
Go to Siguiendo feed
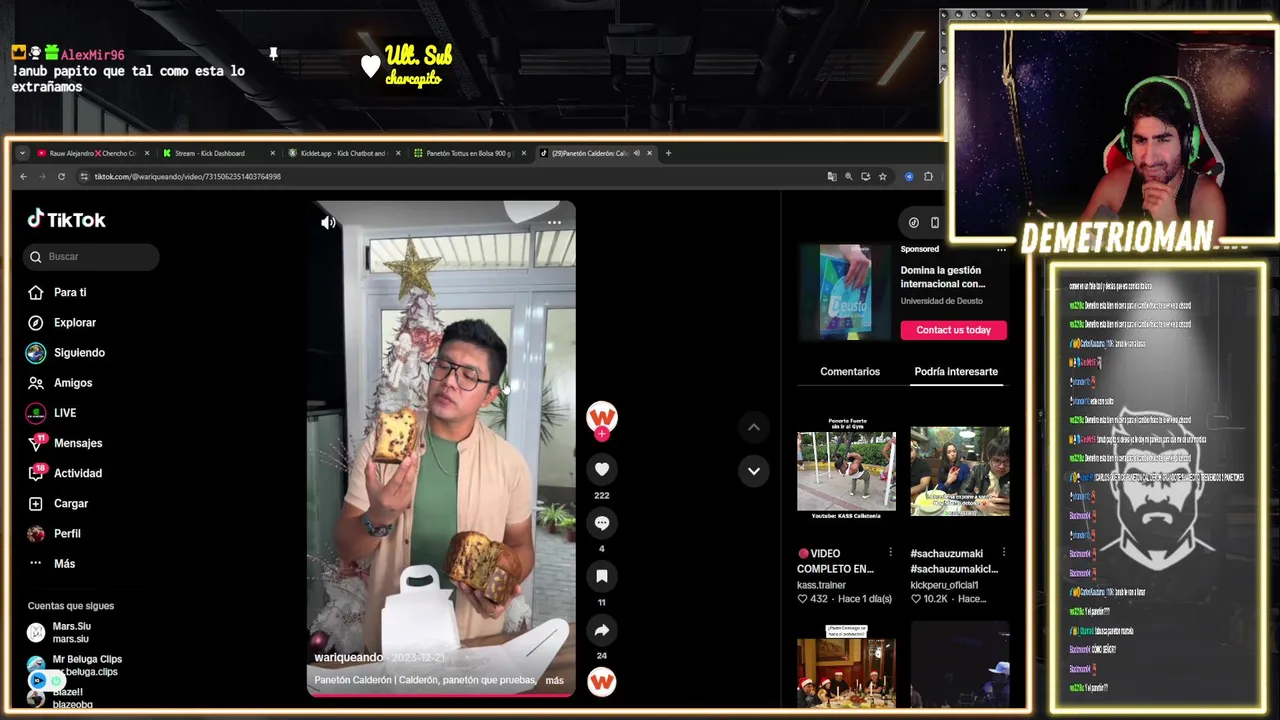(x=79, y=352)
